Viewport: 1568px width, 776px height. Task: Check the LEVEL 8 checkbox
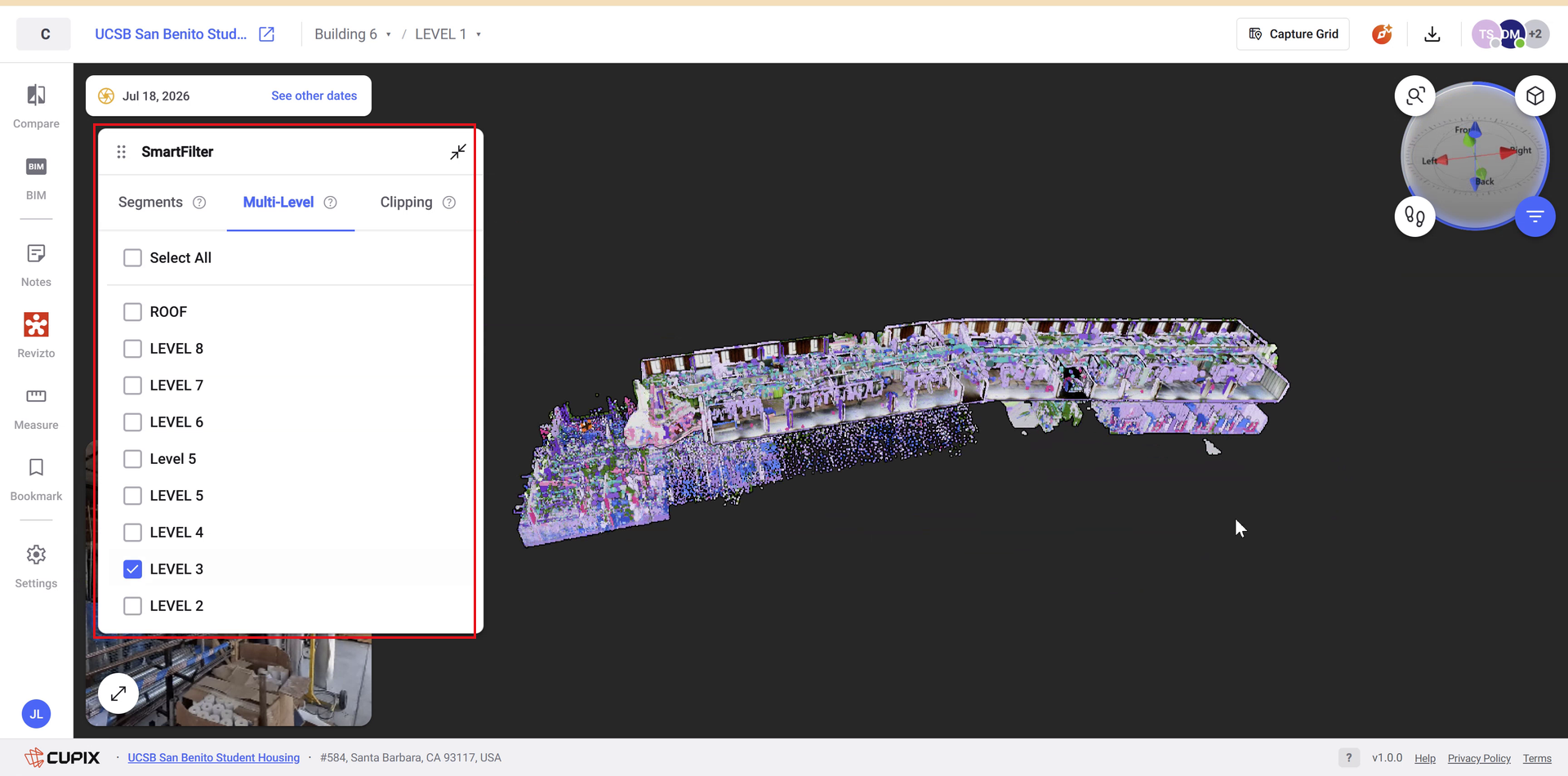132,349
